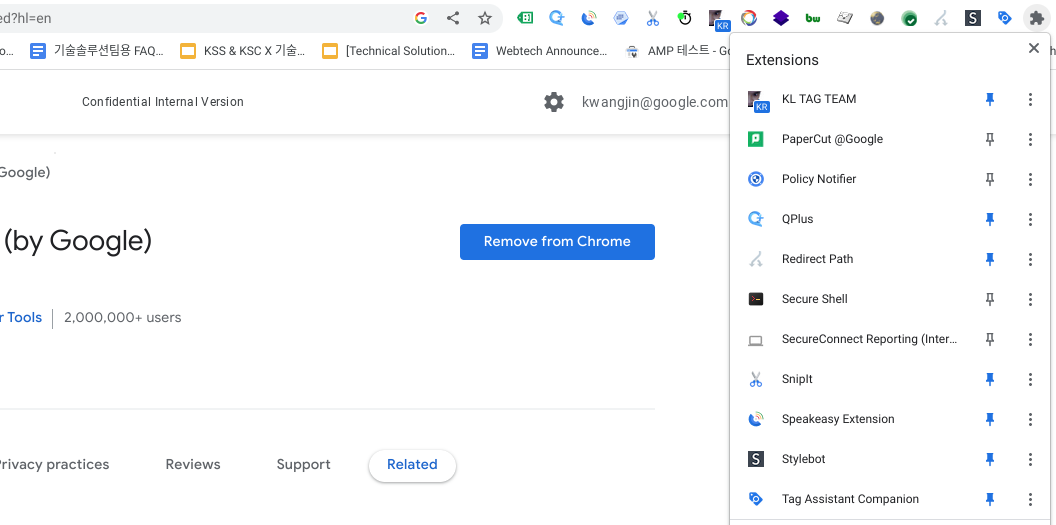Open the [Technical Solution bookmark
Viewport: 1056px width, 525px height.
pyautogui.click(x=389, y=50)
